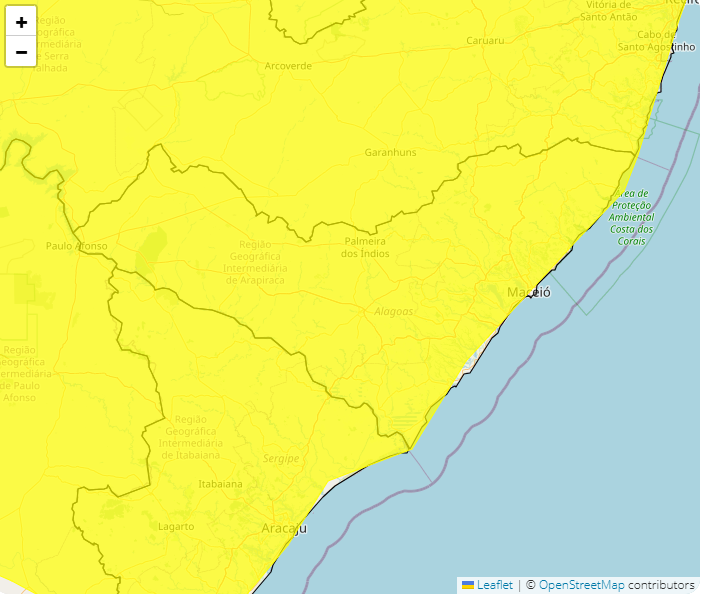Click the zoom in plus button
The width and height of the screenshot is (702, 598).
(21, 21)
